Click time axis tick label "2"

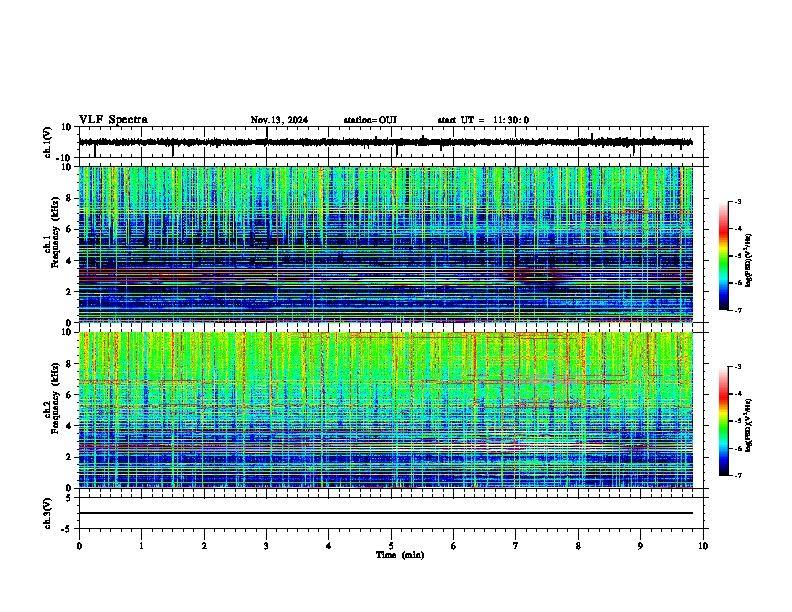point(204,546)
